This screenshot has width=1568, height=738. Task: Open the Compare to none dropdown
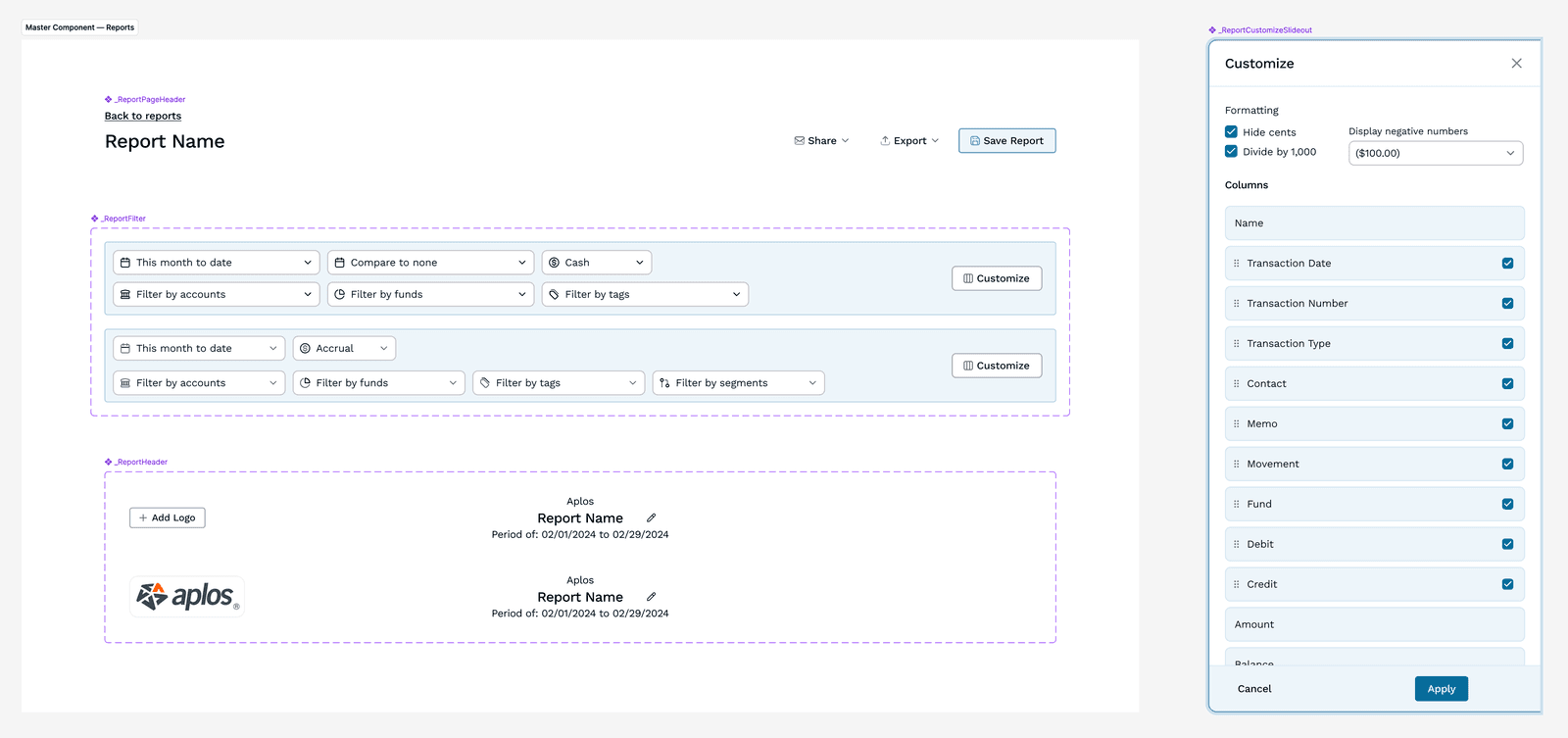coord(430,263)
